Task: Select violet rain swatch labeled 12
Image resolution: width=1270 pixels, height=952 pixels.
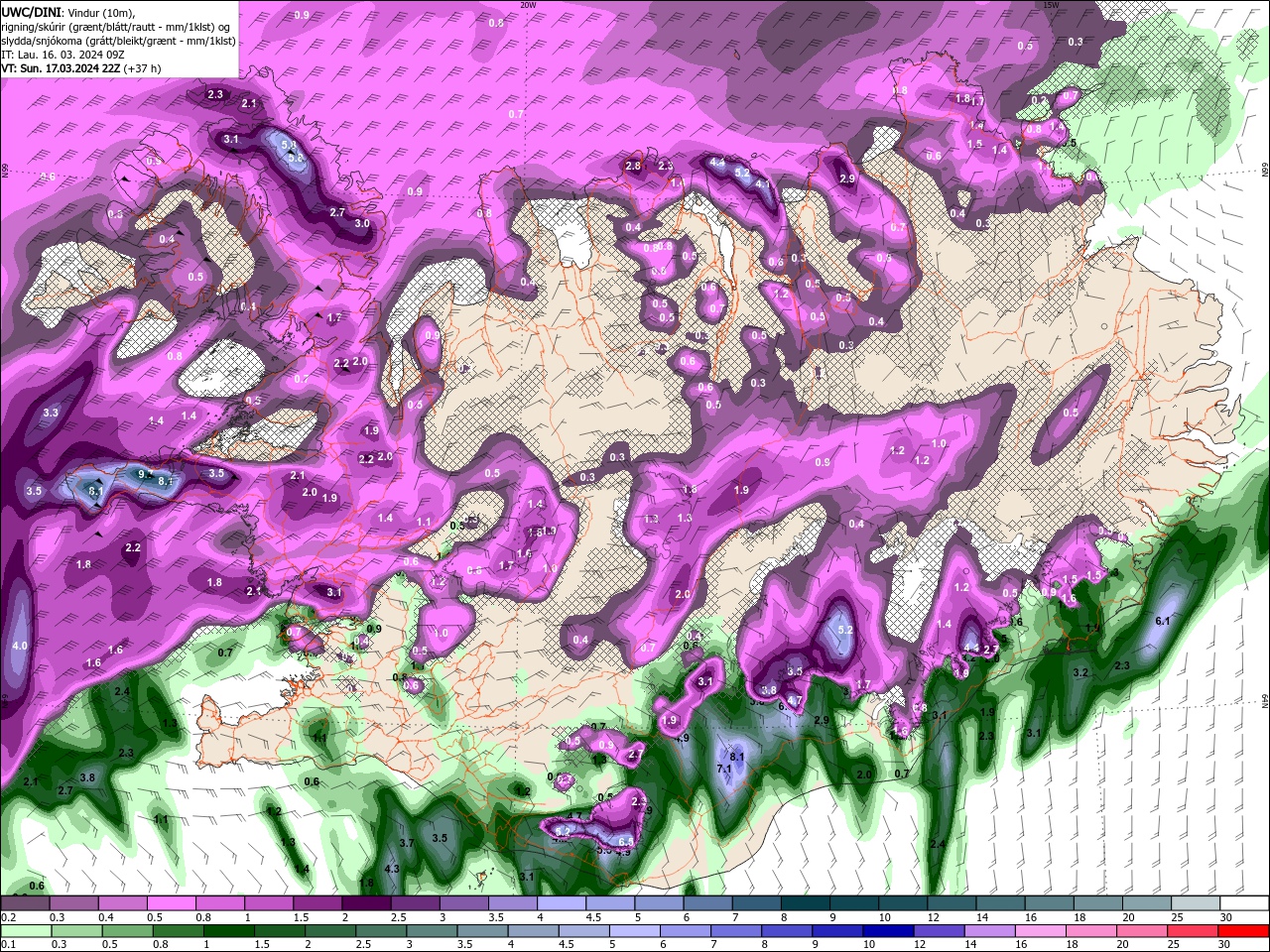Action: pyautogui.click(x=938, y=931)
